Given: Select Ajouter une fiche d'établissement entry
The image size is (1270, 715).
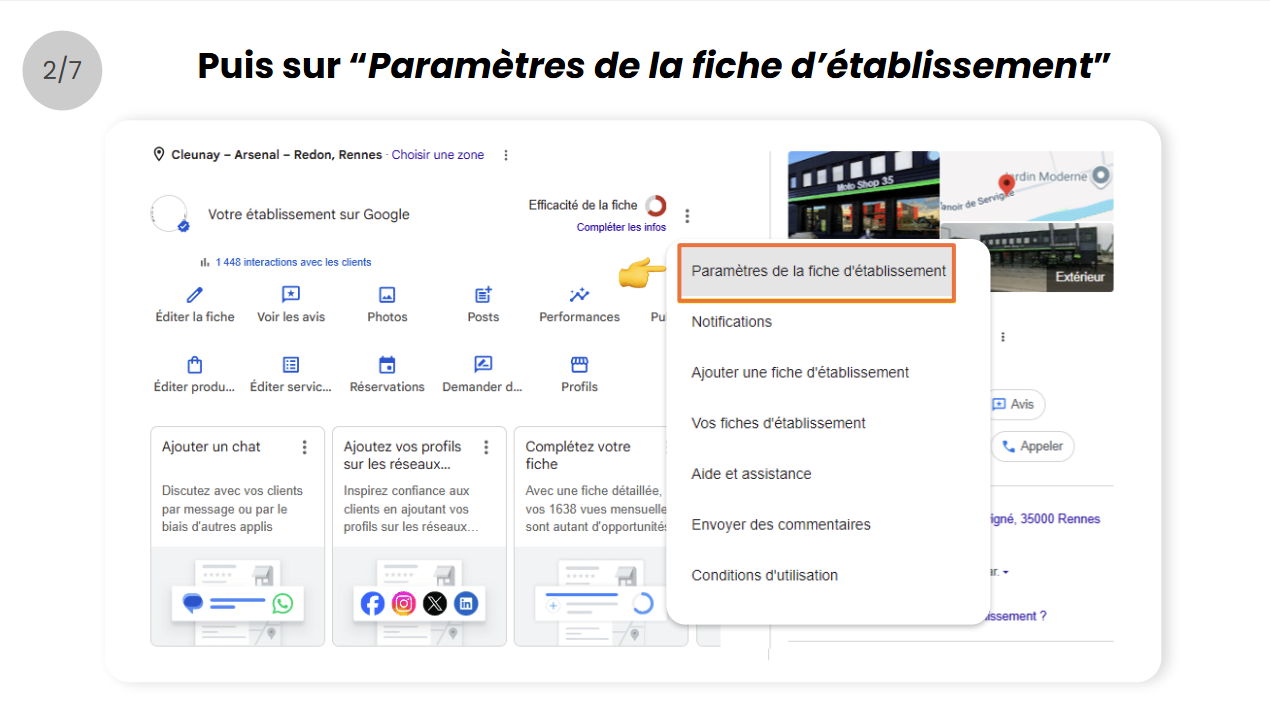Looking at the screenshot, I should pos(800,372).
